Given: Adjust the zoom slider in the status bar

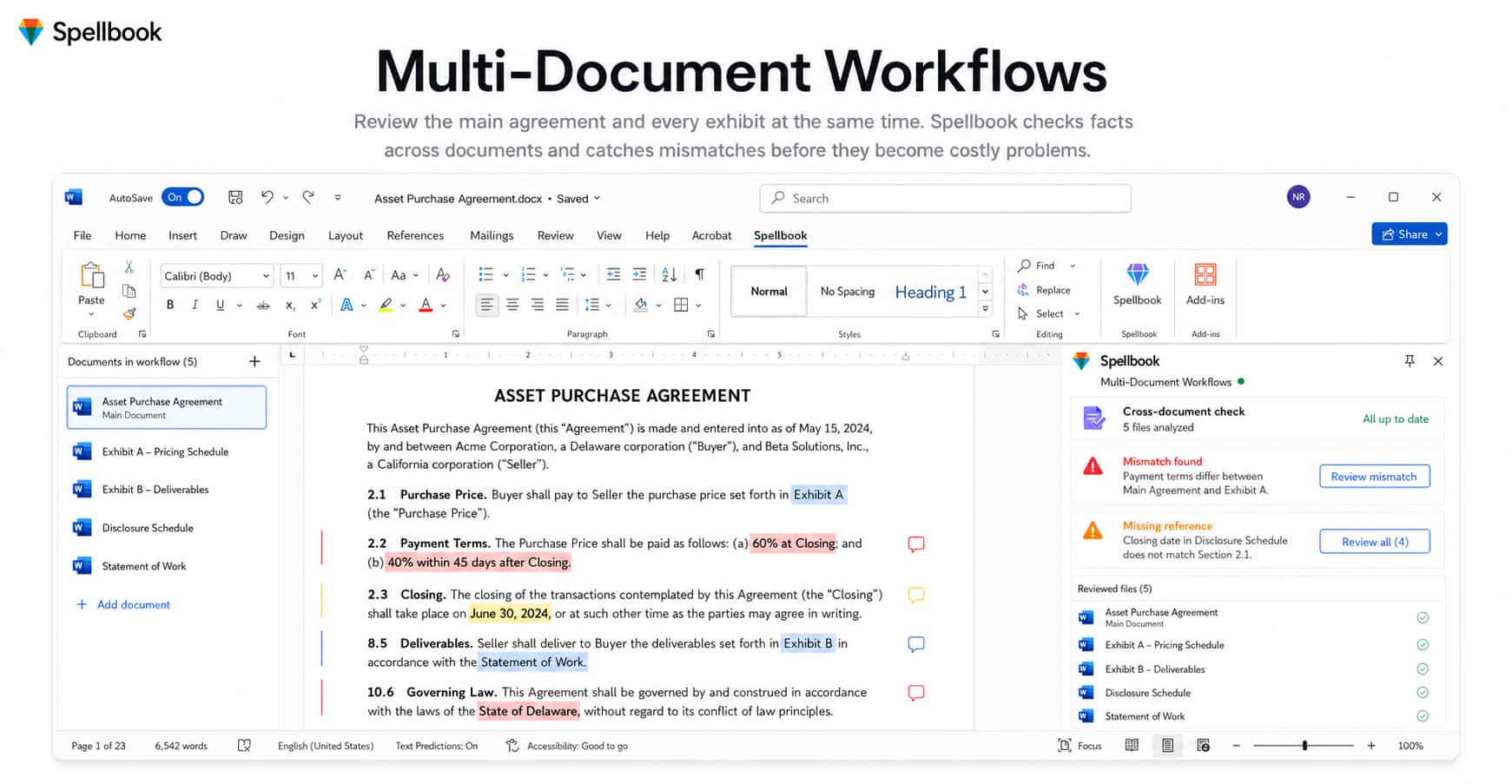Looking at the screenshot, I should pyautogui.click(x=1304, y=746).
